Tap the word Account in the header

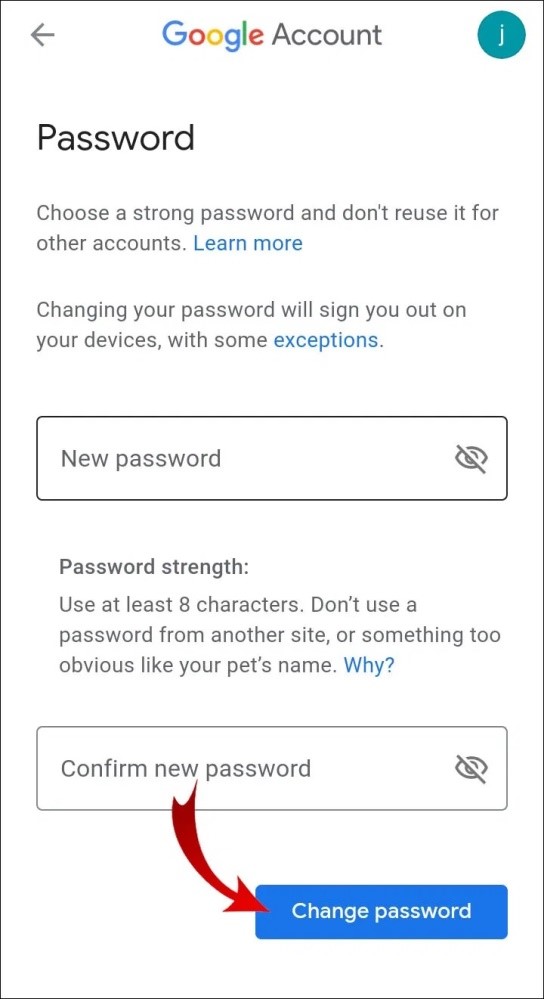(x=327, y=35)
